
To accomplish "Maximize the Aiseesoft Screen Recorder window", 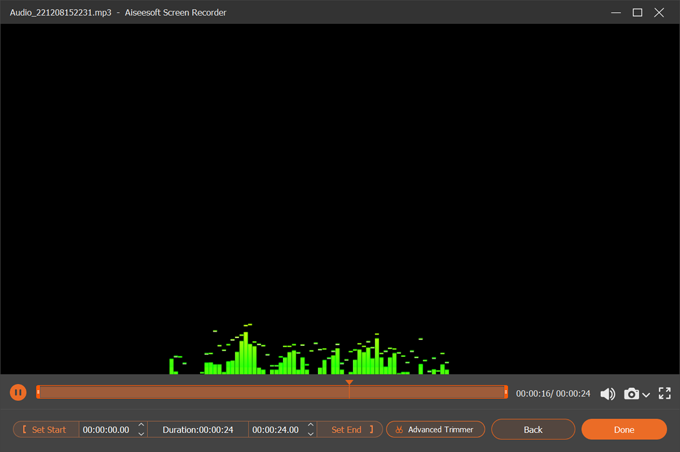I will pos(637,12).
